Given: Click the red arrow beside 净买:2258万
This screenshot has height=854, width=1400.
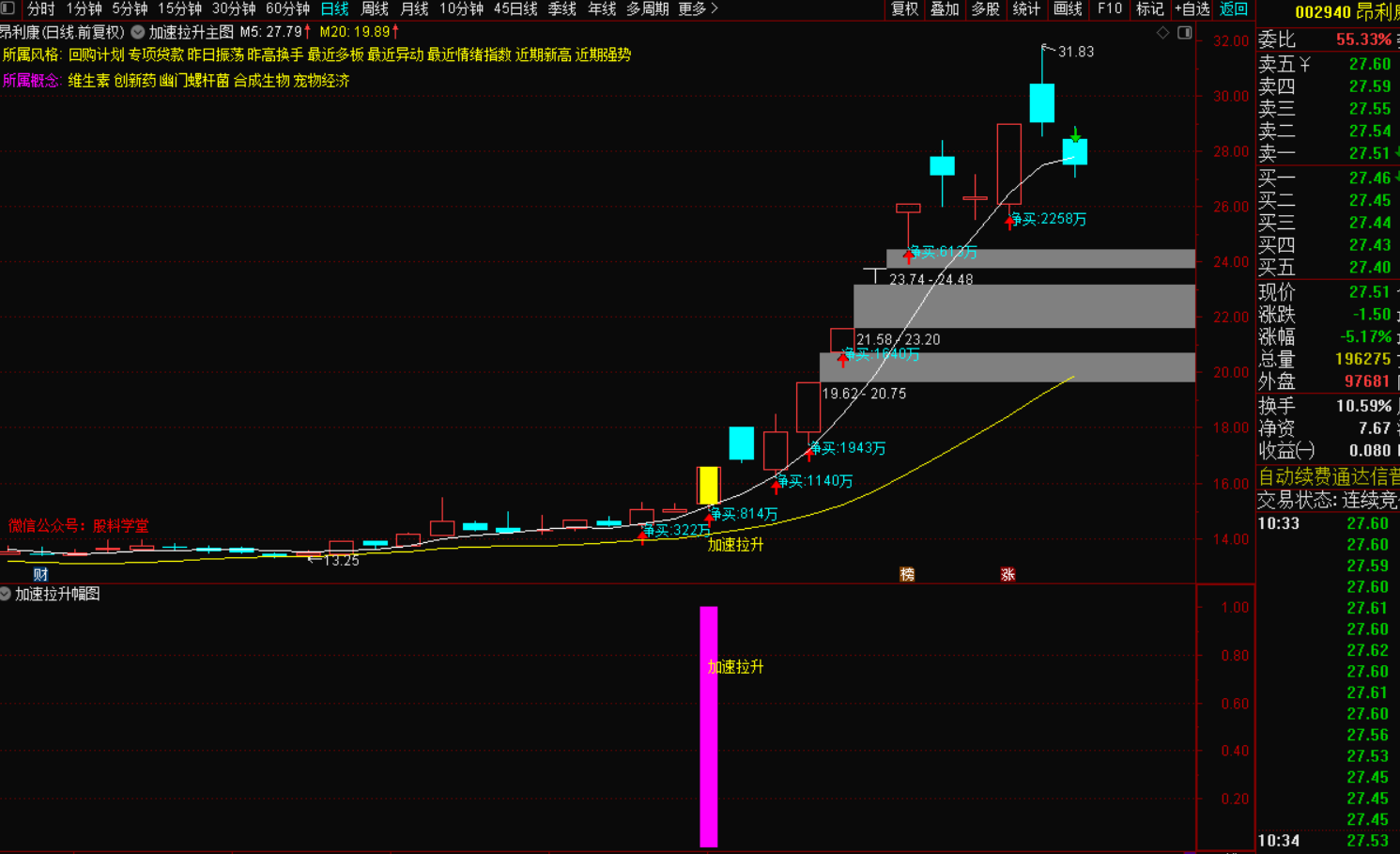Looking at the screenshot, I should [x=1010, y=222].
